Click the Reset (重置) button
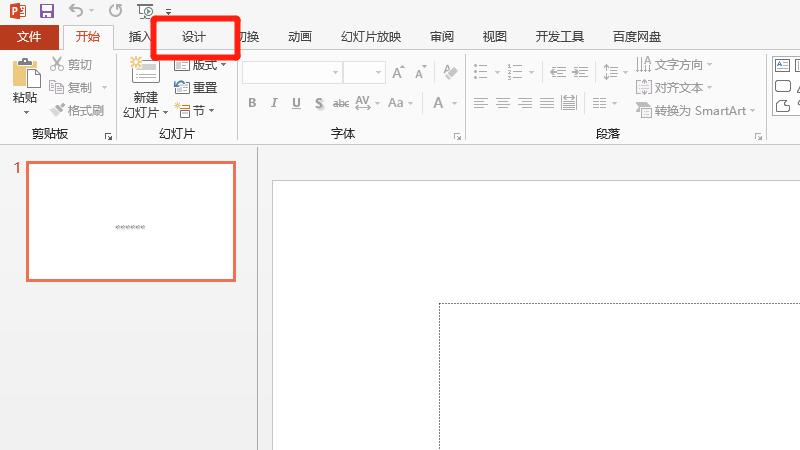This screenshot has height=450, width=800. pos(196,87)
